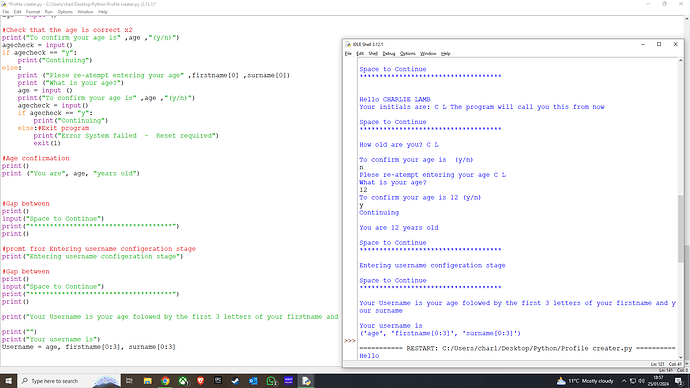Click Python IDLE taskbar icon
Image resolution: width=690 pixels, height=388 pixels.
306,381
